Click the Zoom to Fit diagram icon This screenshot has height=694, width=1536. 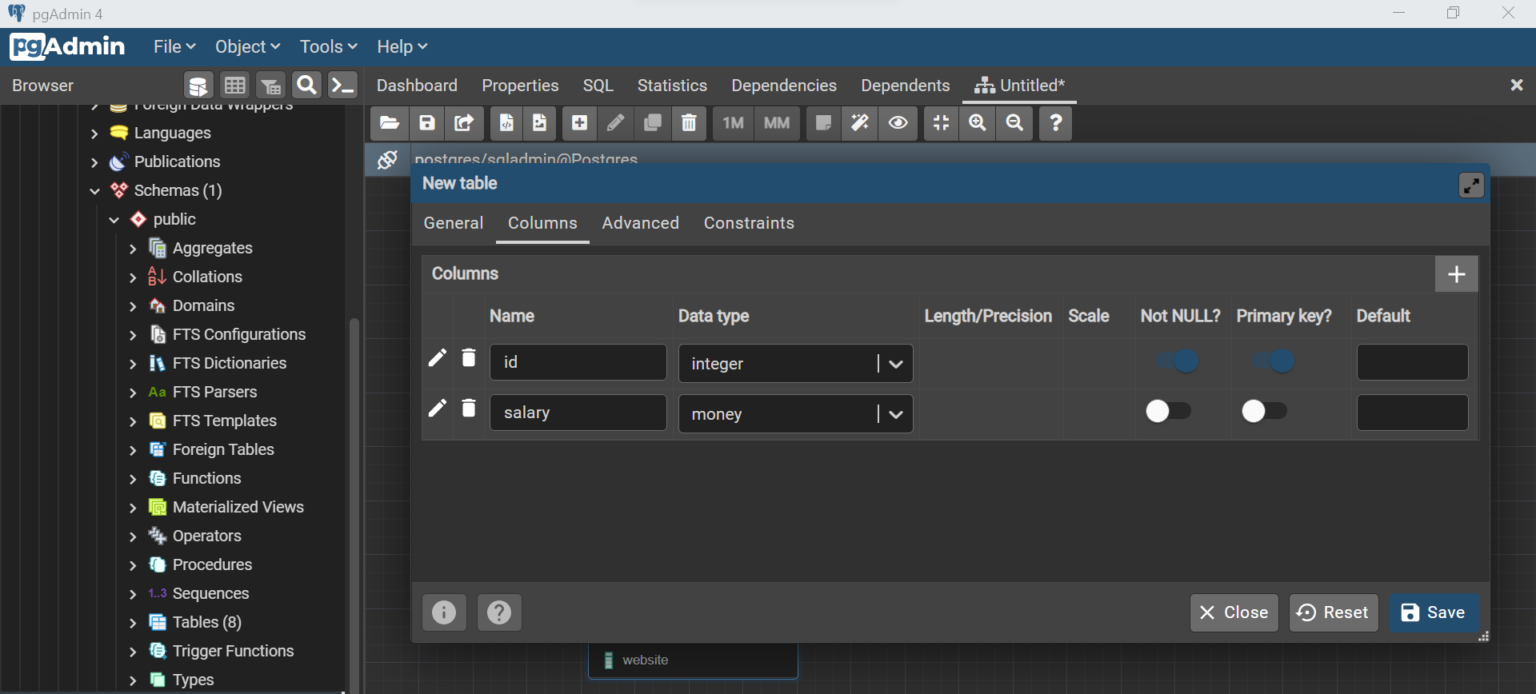point(940,123)
